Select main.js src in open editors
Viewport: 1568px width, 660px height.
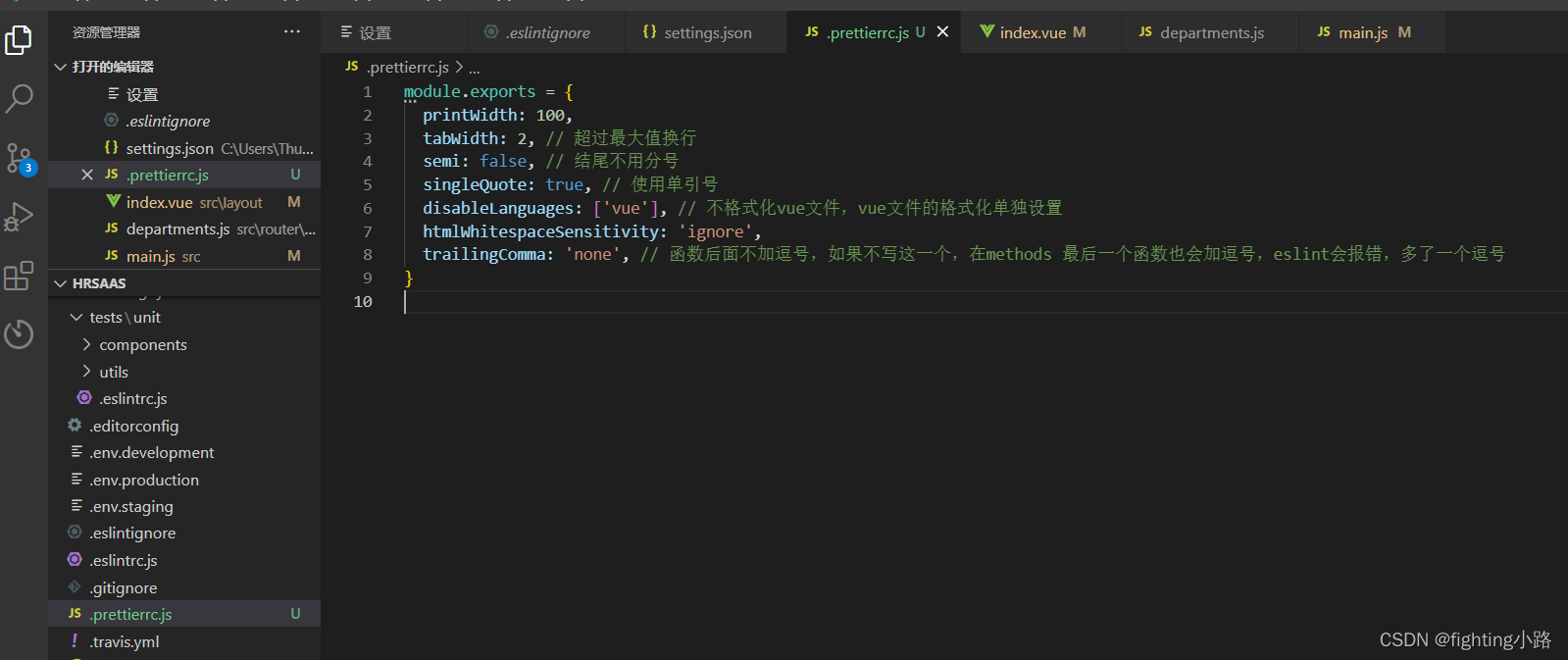pyautogui.click(x=184, y=256)
